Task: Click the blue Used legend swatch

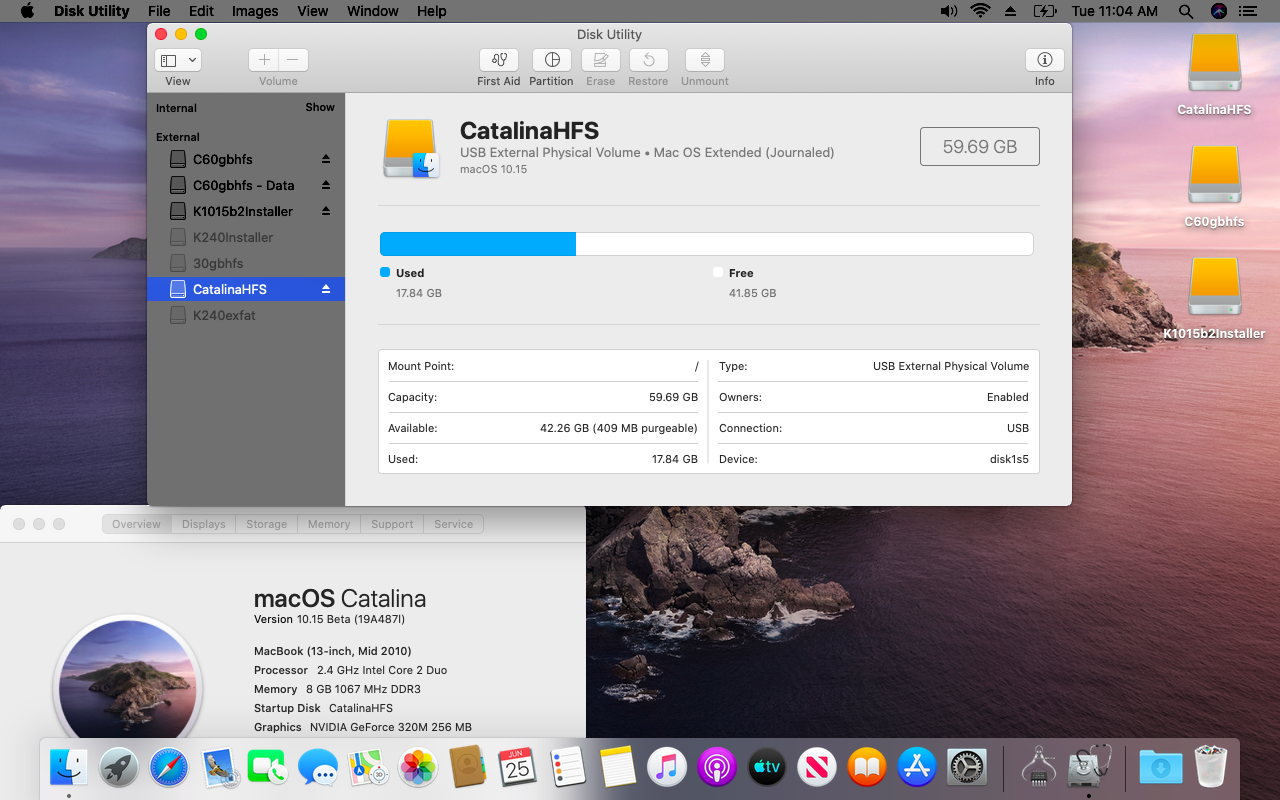Action: coord(385,272)
